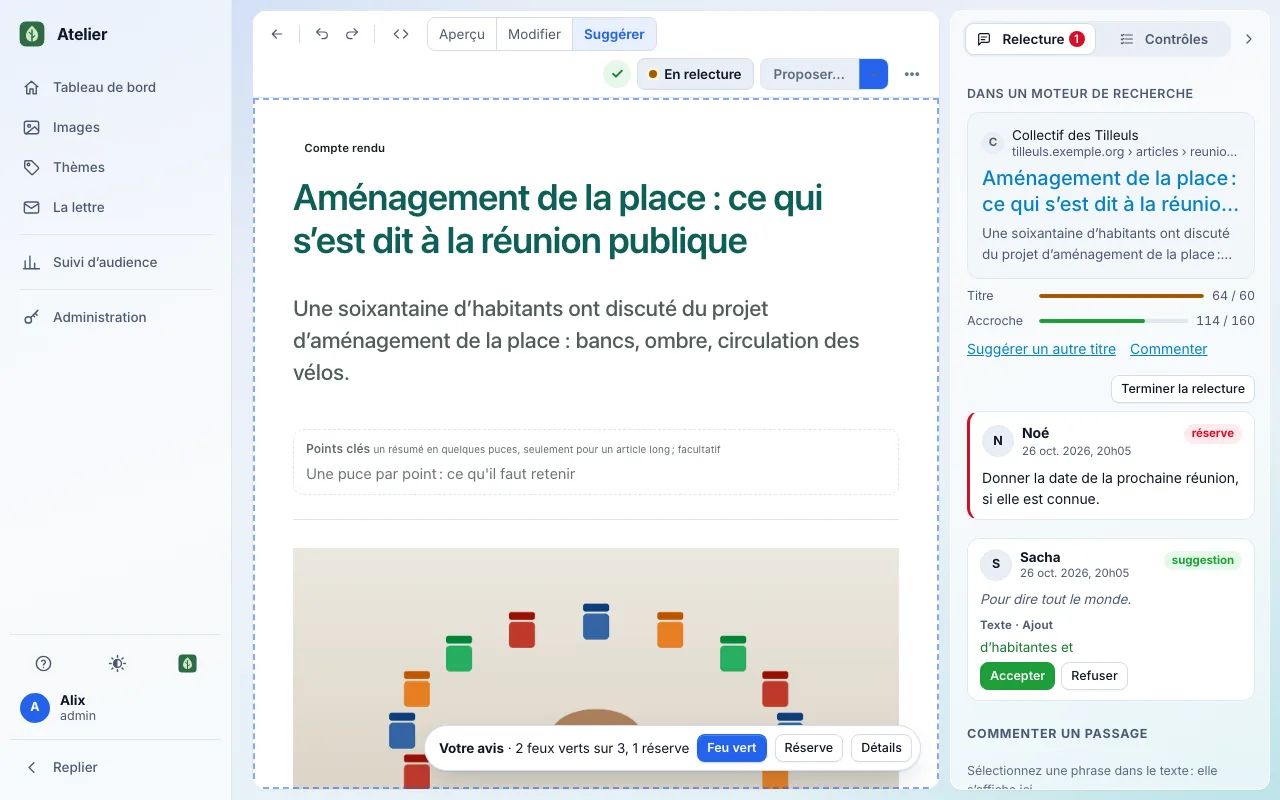
Task: Undo the last change
Action: [322, 34]
